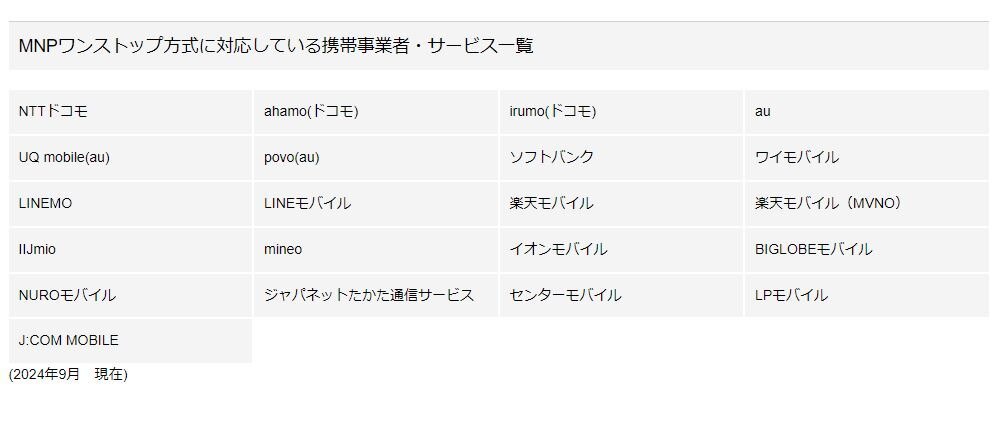The image size is (1006, 422).
Task: Select the au carrier cell
Action: [867, 112]
